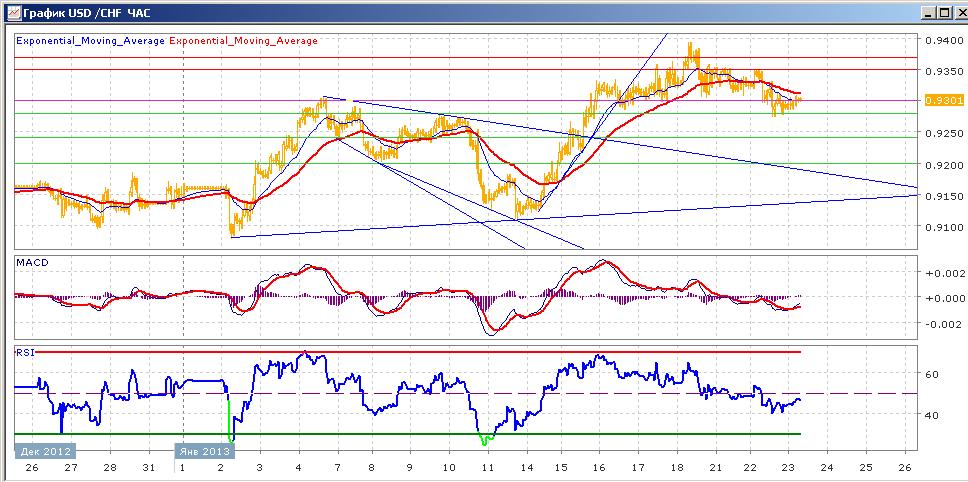Viewport: 968px width, 482px height.
Task: Click date 16 on the time axis
Action: tap(601, 467)
